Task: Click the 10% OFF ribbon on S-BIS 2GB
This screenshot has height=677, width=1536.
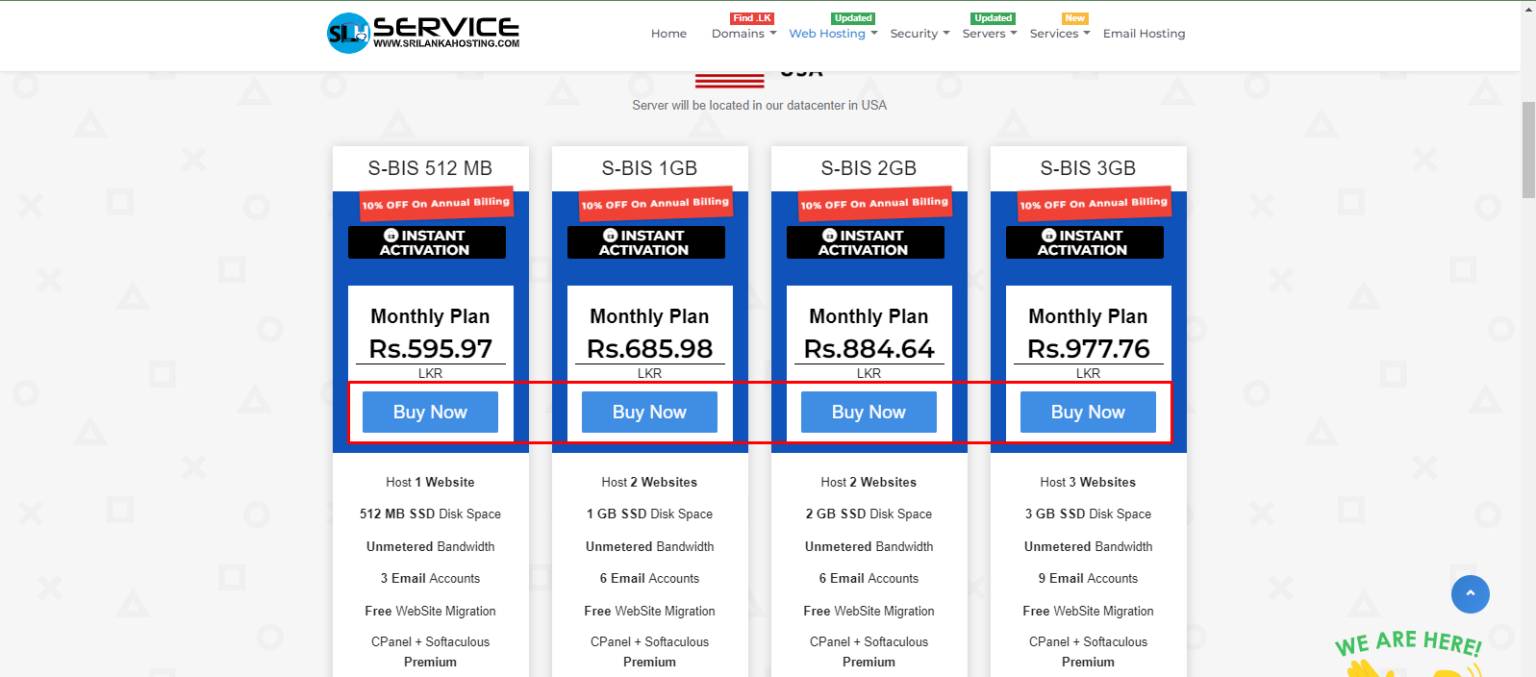Action: pyautogui.click(x=874, y=203)
